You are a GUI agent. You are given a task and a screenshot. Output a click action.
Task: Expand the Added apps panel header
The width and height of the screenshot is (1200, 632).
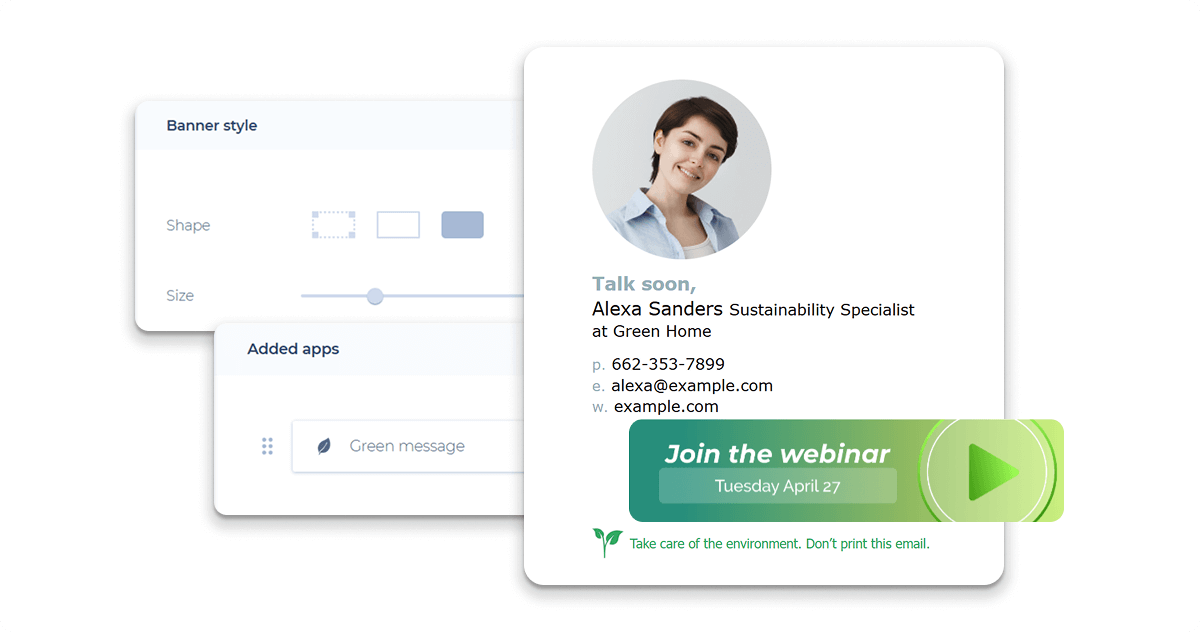293,348
